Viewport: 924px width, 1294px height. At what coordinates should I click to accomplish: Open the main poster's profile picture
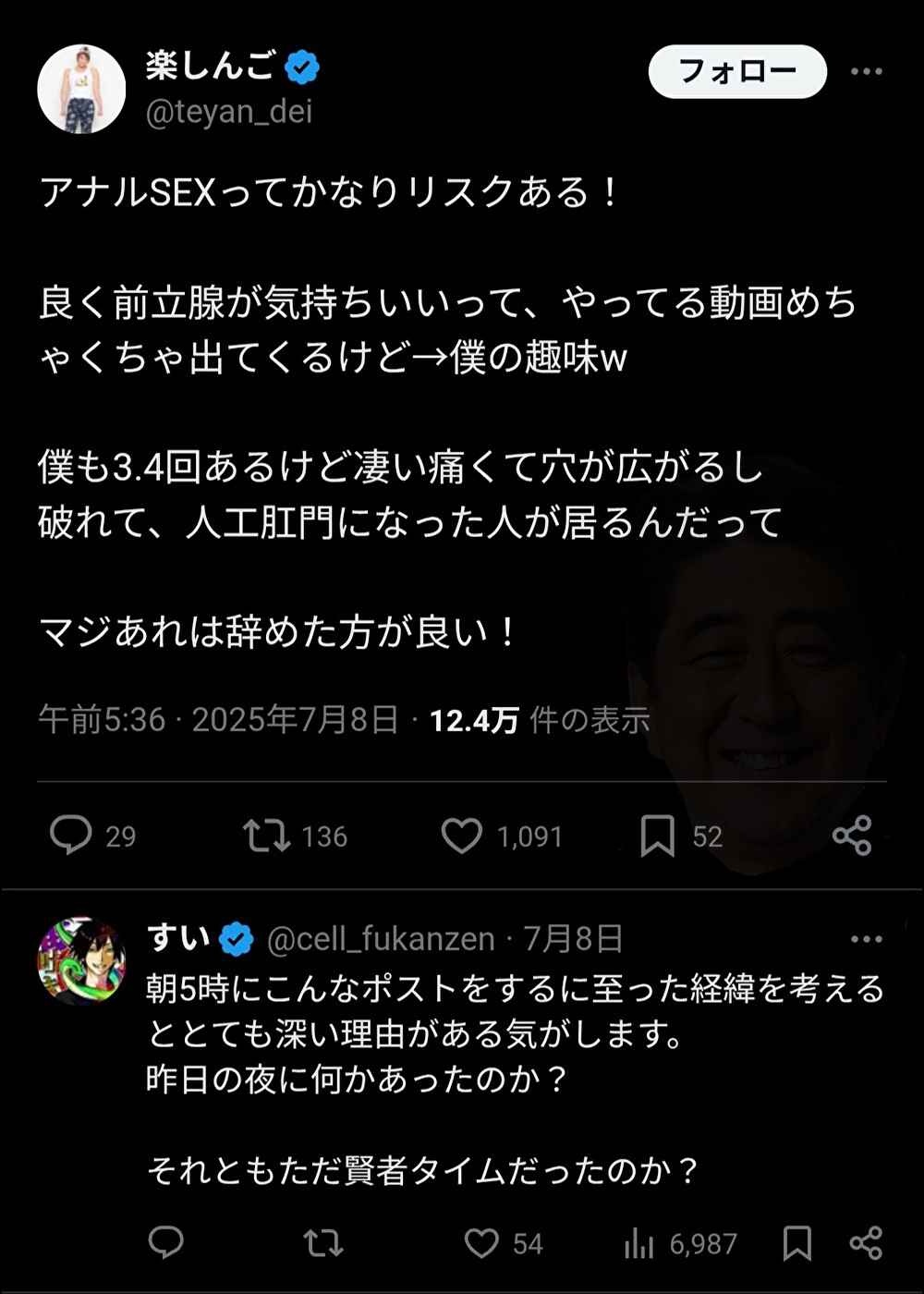81,89
